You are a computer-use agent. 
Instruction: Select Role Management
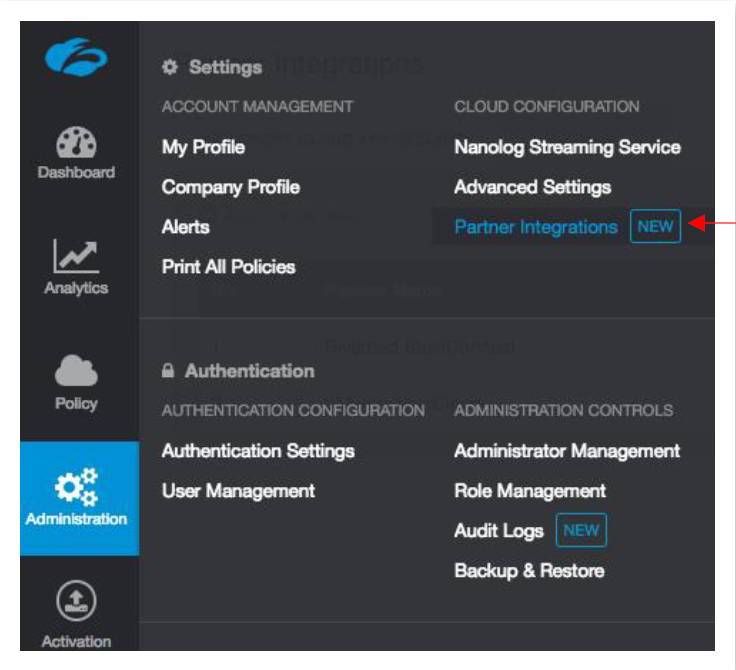(530, 491)
